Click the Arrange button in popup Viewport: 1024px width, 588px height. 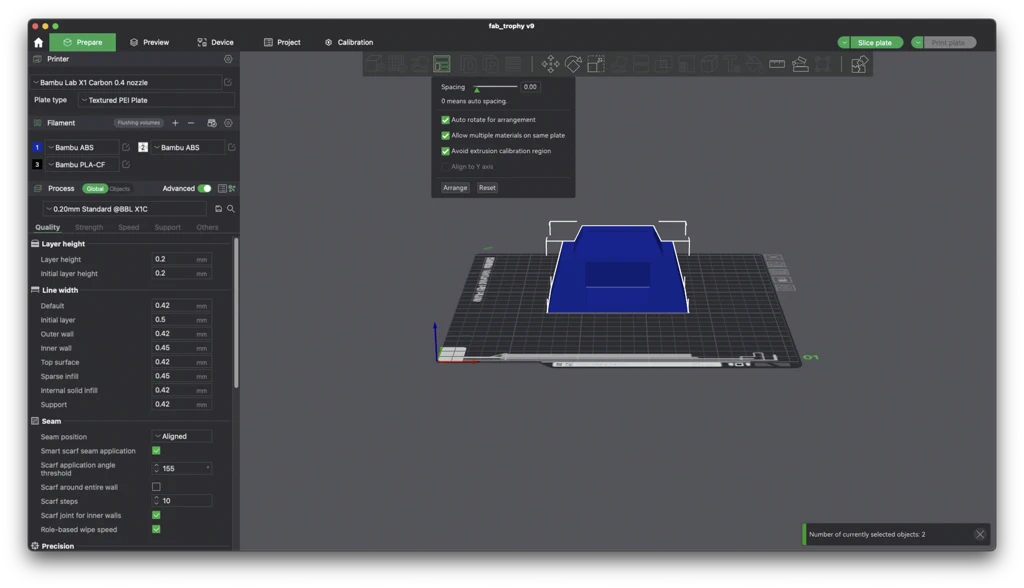tap(455, 188)
